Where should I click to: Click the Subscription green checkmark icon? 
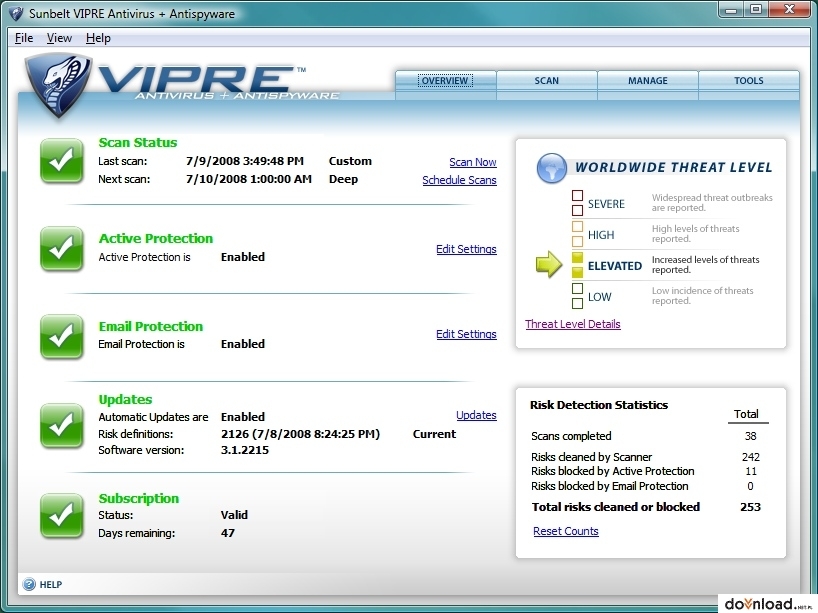[x=62, y=515]
